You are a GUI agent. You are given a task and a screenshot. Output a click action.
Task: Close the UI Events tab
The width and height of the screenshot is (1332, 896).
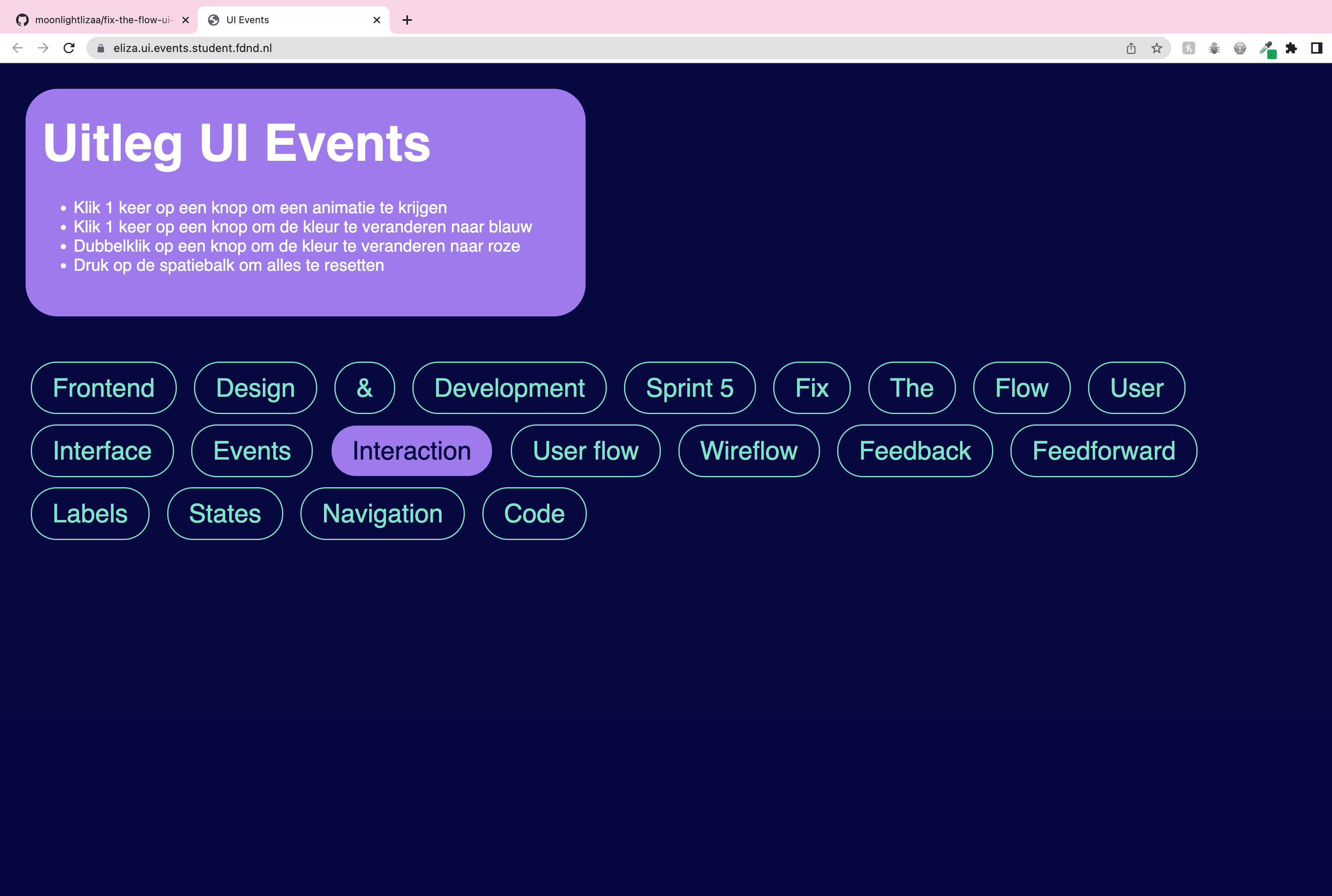click(x=376, y=20)
